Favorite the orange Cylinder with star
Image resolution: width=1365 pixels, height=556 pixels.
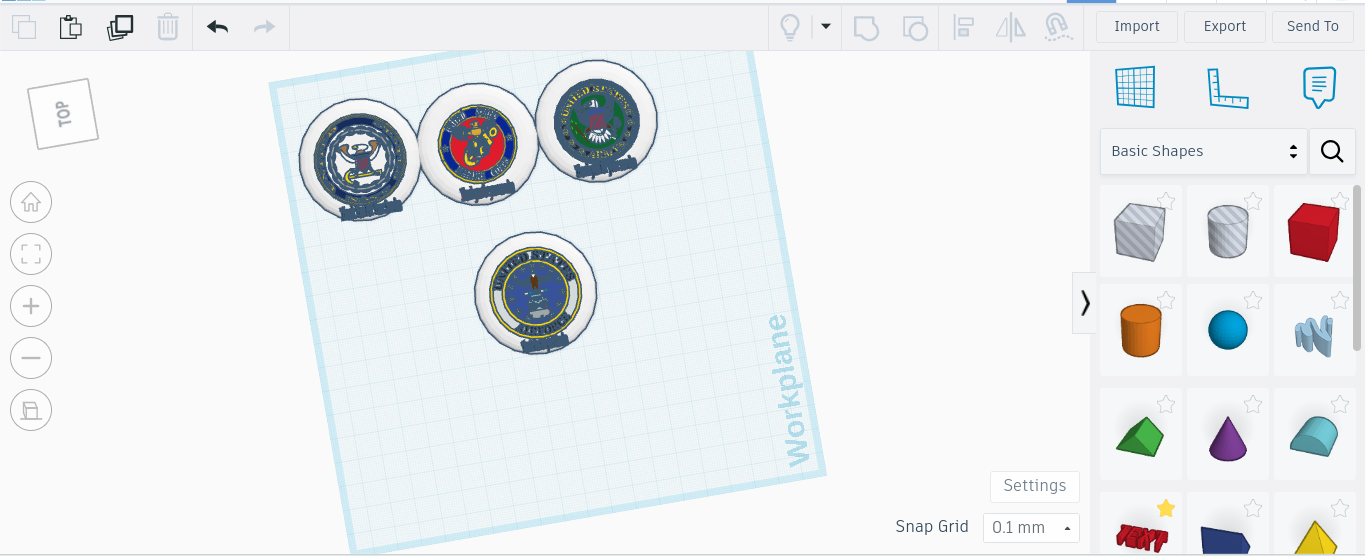click(1166, 300)
